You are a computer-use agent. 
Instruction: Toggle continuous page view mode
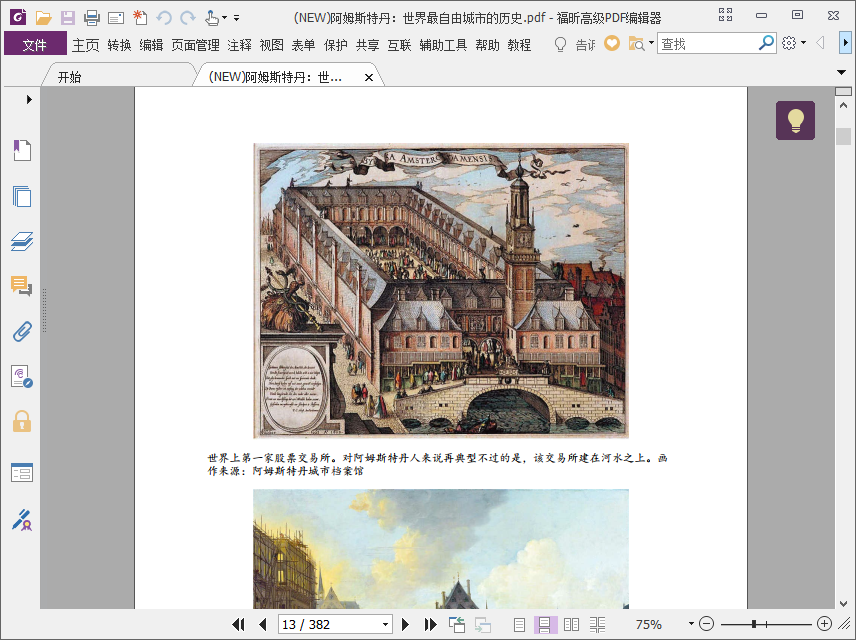coord(544,624)
